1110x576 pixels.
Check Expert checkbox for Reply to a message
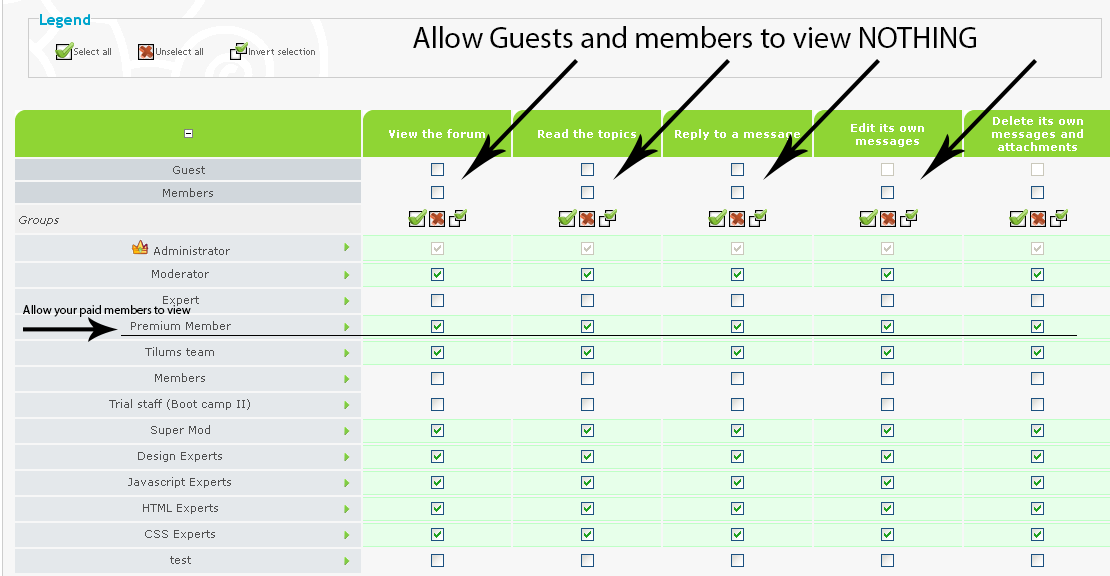(738, 301)
